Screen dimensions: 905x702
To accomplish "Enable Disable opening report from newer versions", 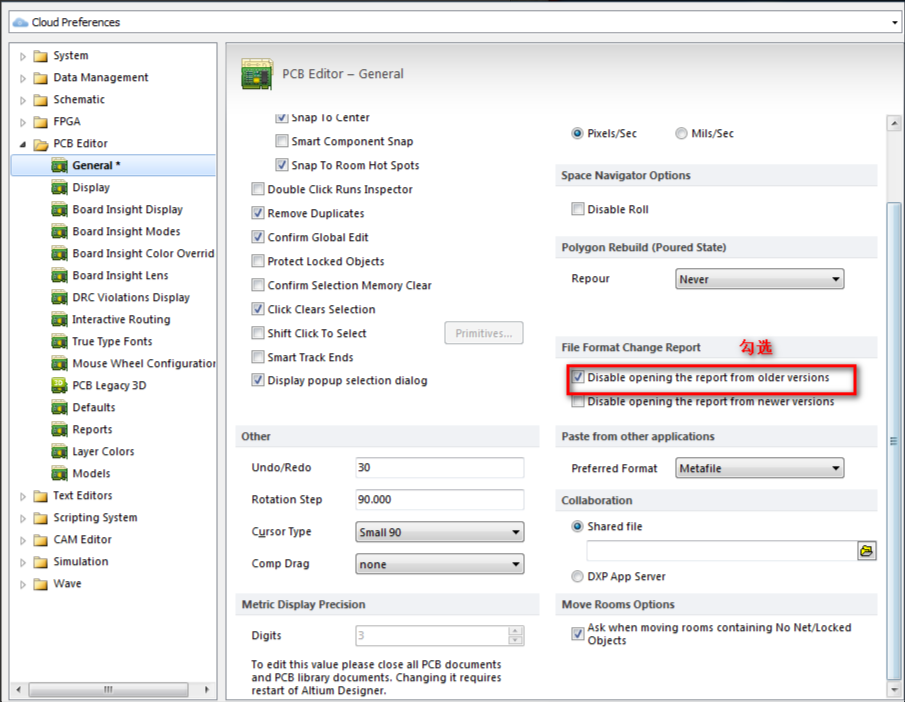I will coord(578,401).
